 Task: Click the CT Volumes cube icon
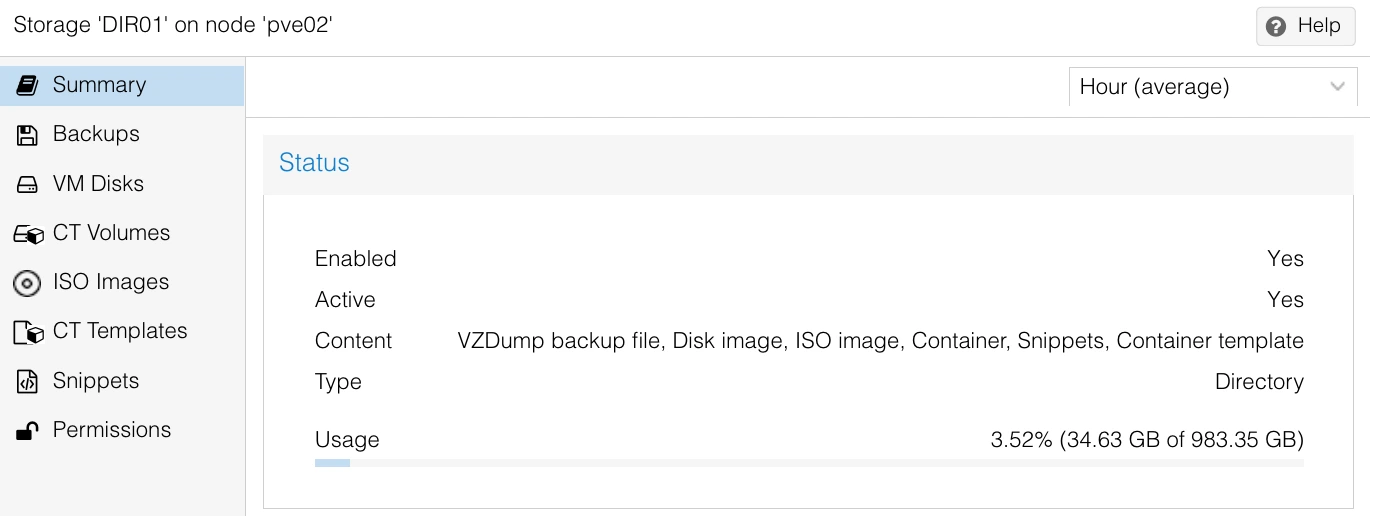point(28,234)
